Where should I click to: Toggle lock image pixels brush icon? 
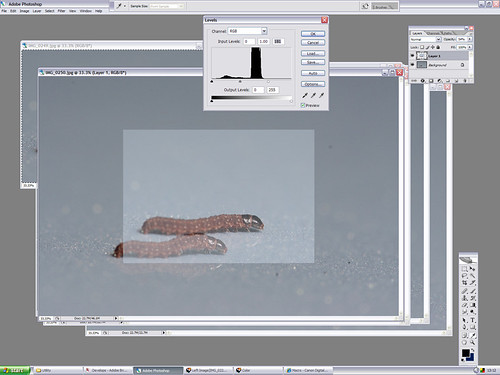428,47
